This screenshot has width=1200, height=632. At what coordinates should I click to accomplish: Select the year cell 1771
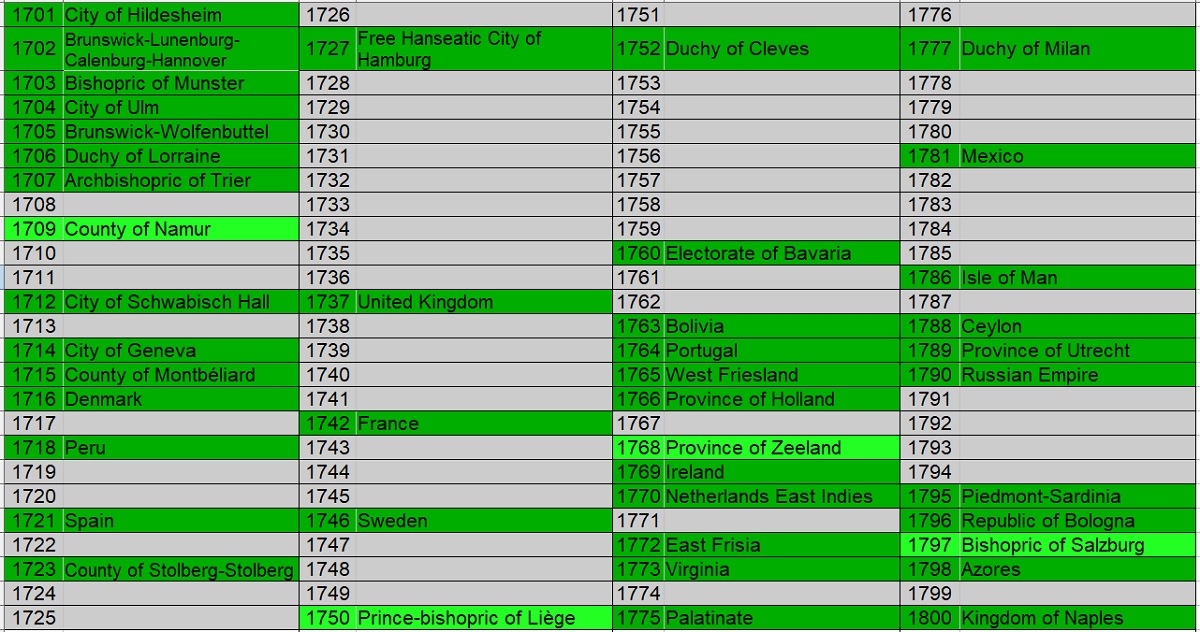coord(638,521)
